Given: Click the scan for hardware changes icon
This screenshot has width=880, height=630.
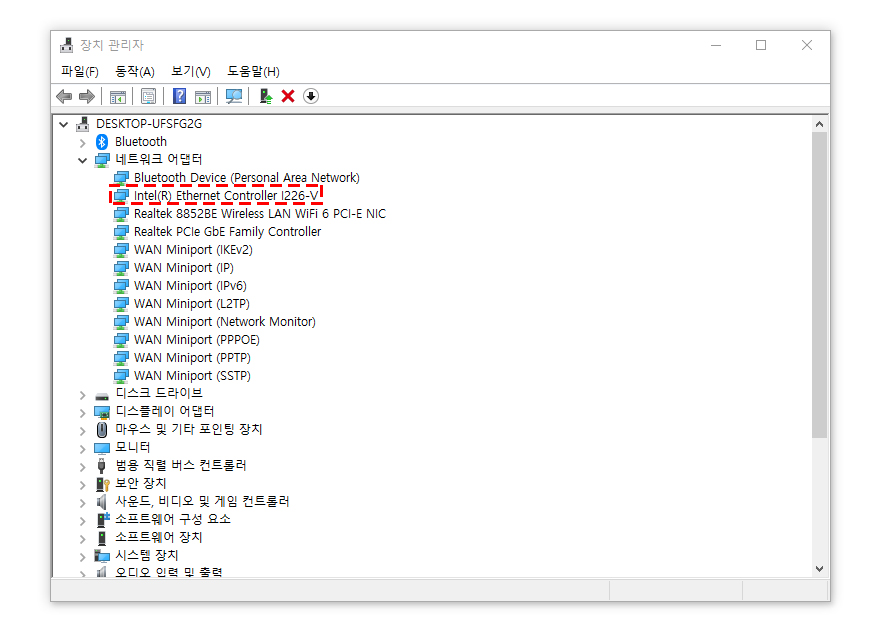Looking at the screenshot, I should pyautogui.click(x=233, y=96).
